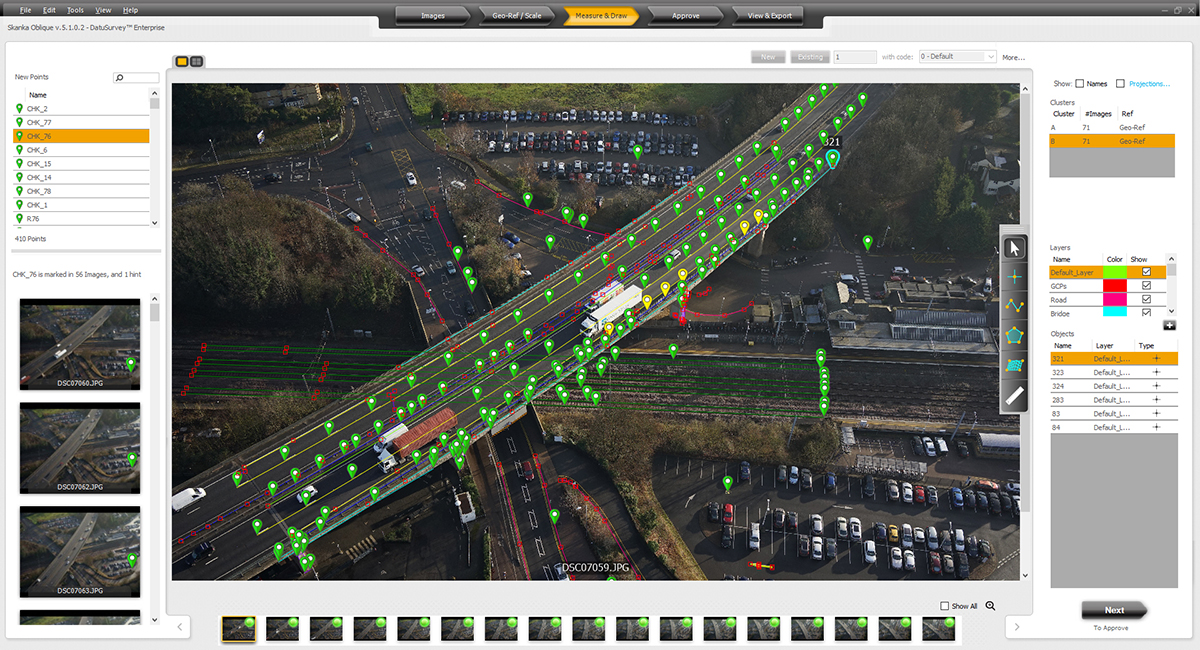The image size is (1200, 650).
Task: Click the GCPs layer red color swatch
Action: click(x=1115, y=286)
